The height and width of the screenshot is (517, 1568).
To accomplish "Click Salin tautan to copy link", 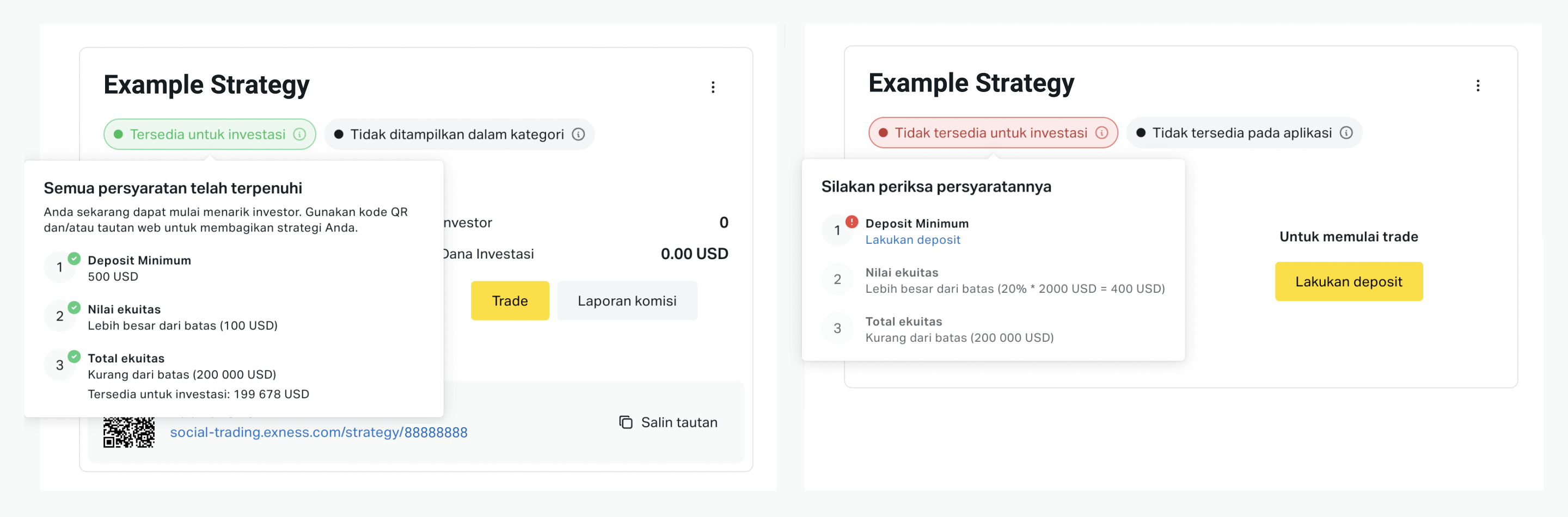I will [679, 422].
